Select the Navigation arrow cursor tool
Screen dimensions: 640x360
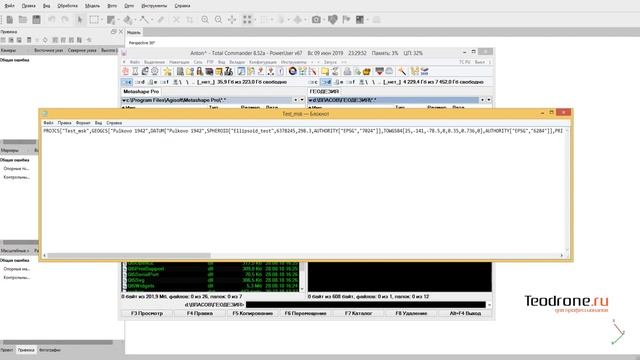coord(80,20)
